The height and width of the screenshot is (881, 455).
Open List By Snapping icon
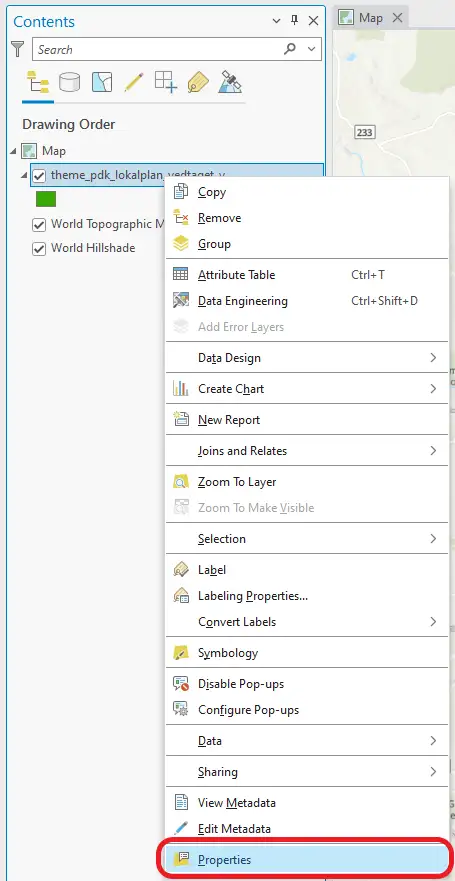[x=166, y=83]
